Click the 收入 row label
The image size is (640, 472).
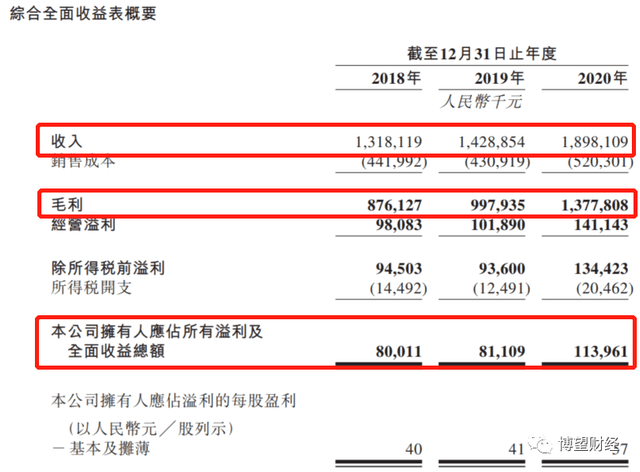pyautogui.click(x=66, y=143)
